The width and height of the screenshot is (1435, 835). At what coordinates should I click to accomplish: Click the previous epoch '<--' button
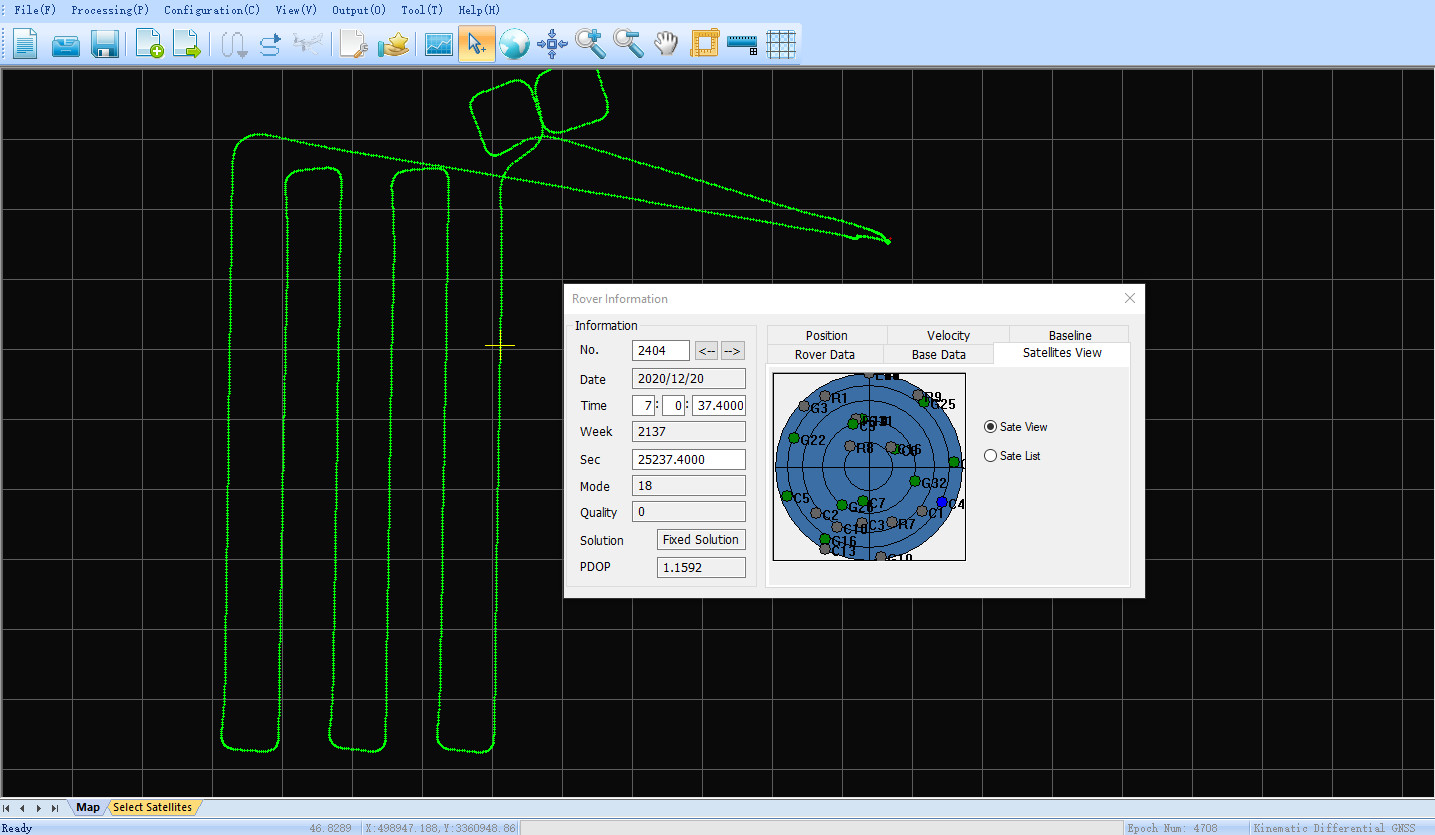(707, 350)
